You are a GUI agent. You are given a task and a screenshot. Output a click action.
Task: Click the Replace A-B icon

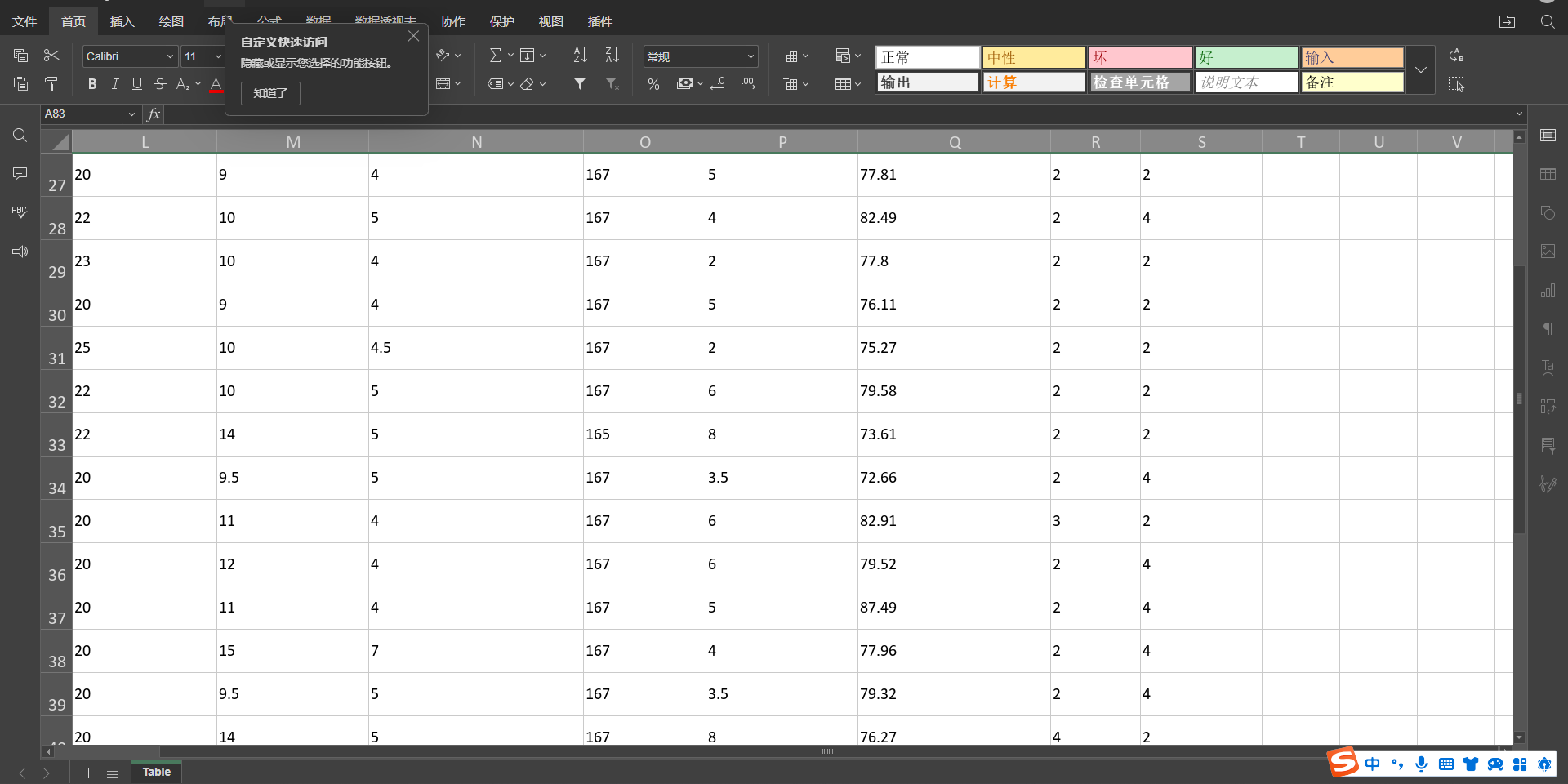pos(1456,56)
